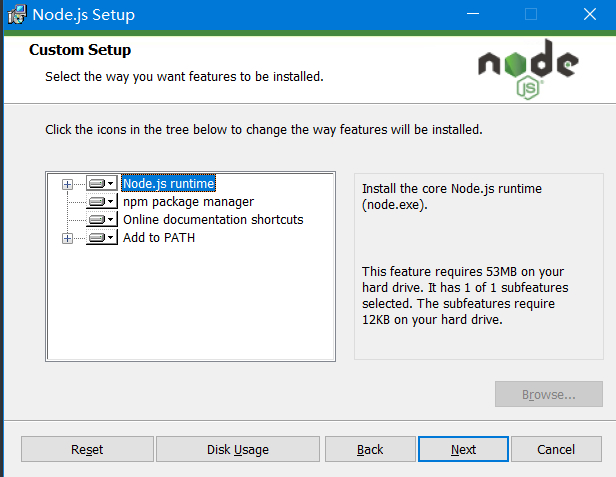Expand the Add to PATH tree node
Screen dimensions: 616x477
click(68, 238)
